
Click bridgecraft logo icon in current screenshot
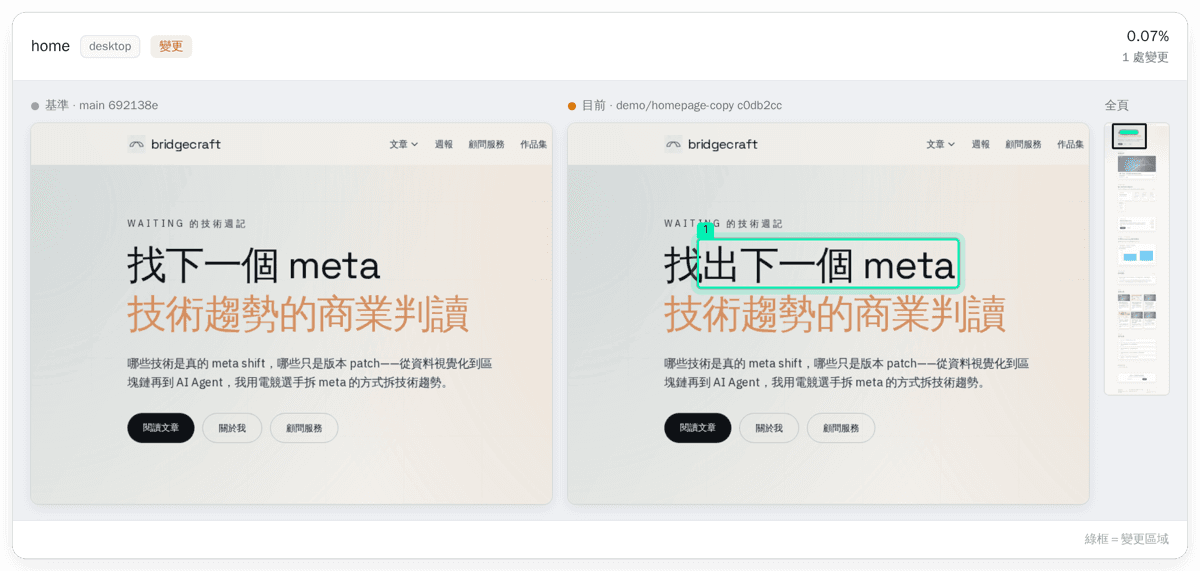[673, 144]
